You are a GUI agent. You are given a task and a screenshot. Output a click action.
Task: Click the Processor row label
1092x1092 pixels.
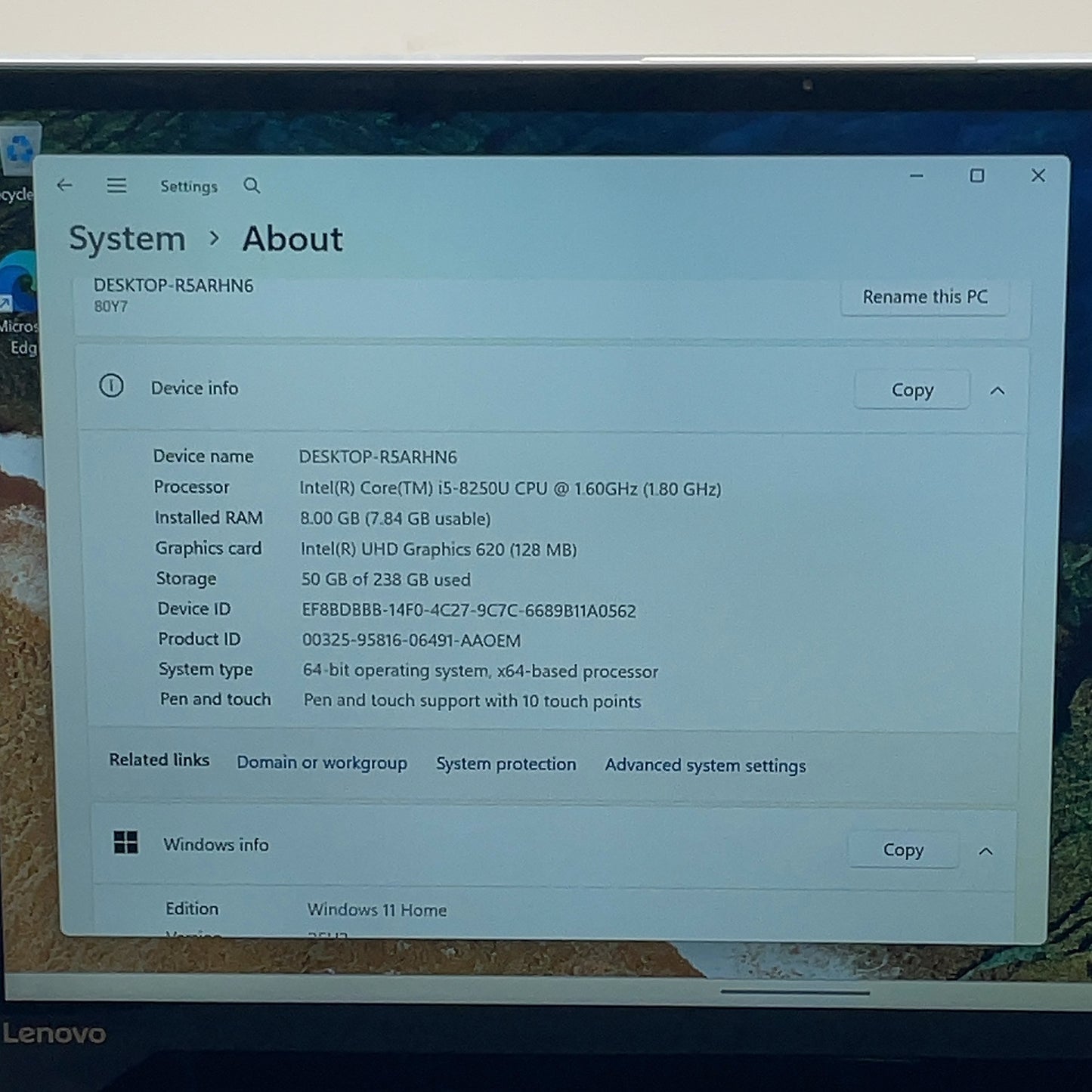coord(191,487)
